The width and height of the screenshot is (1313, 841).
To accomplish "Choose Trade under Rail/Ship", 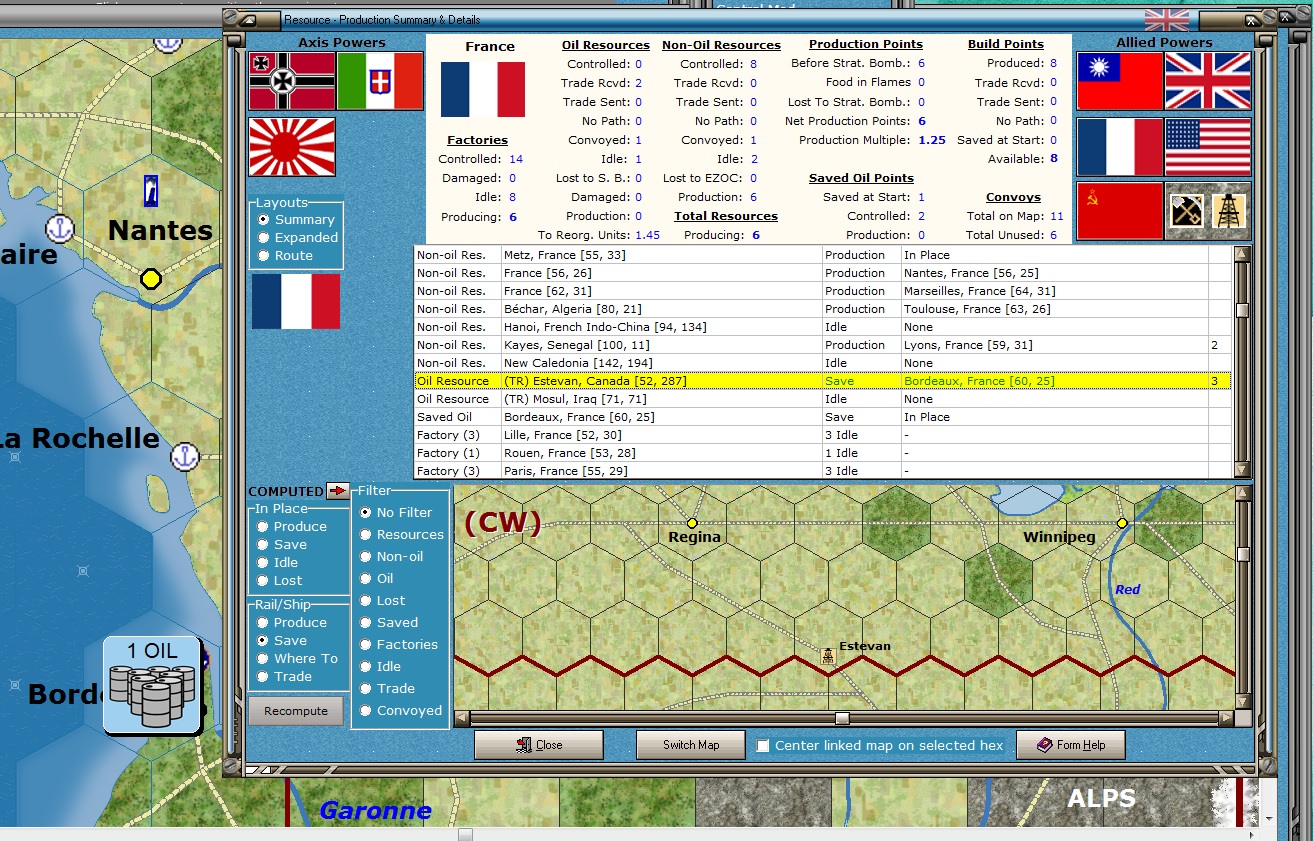I will coord(263,676).
